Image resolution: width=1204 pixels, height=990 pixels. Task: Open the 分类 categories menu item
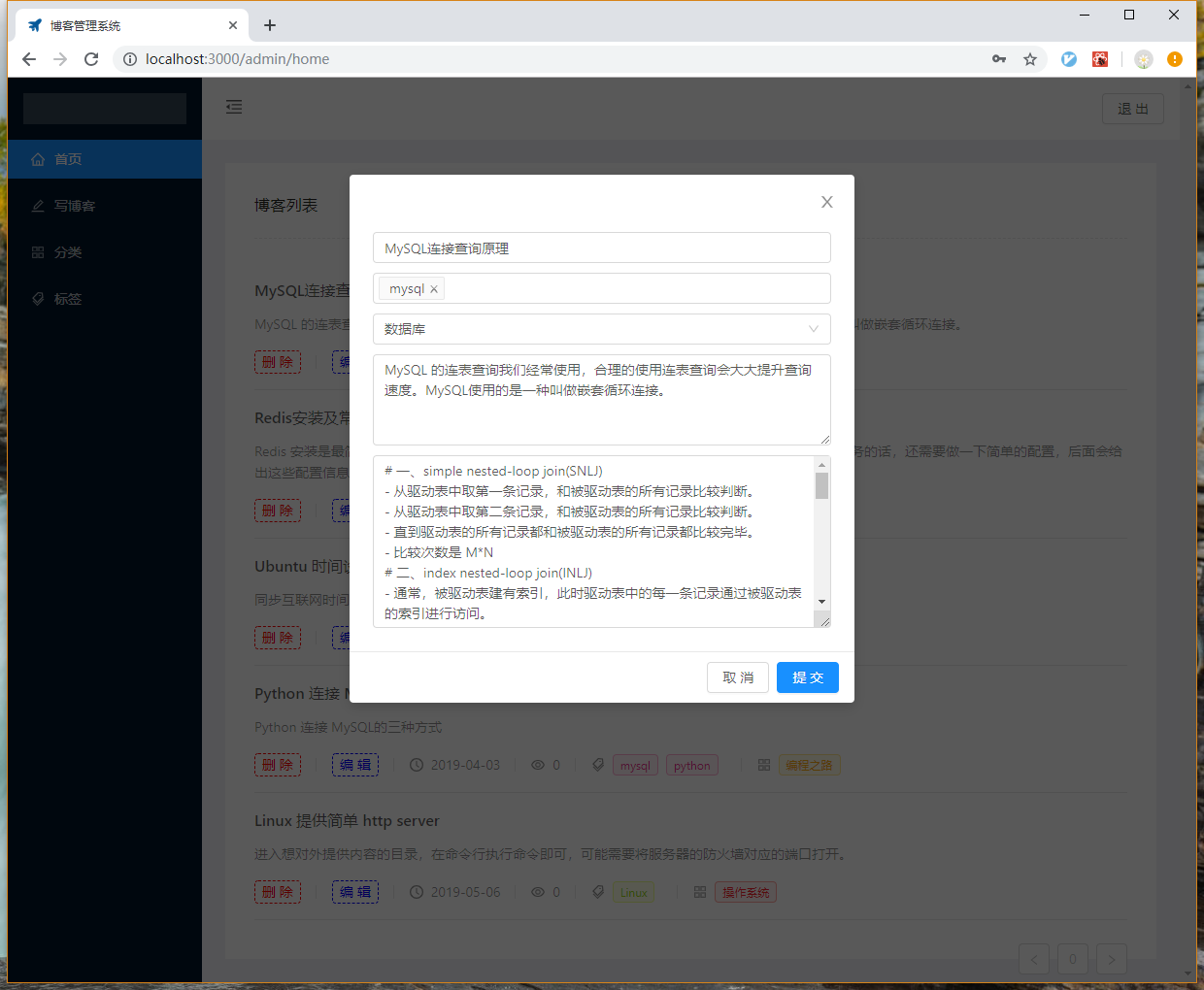105,252
